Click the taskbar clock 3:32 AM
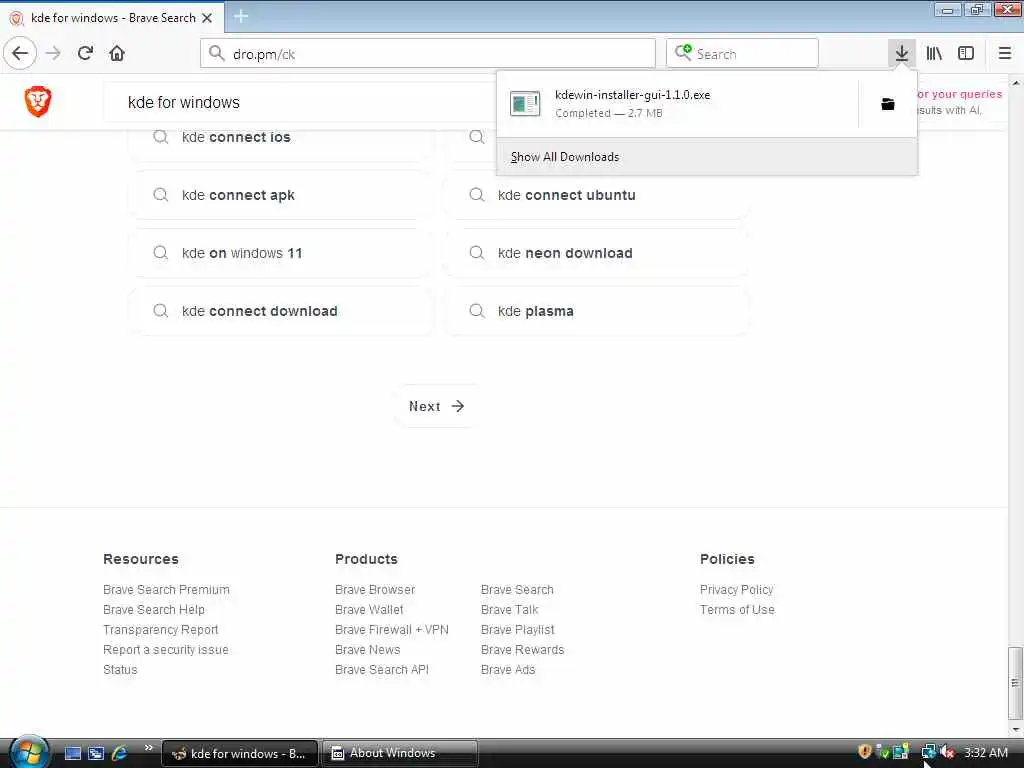 [x=986, y=752]
